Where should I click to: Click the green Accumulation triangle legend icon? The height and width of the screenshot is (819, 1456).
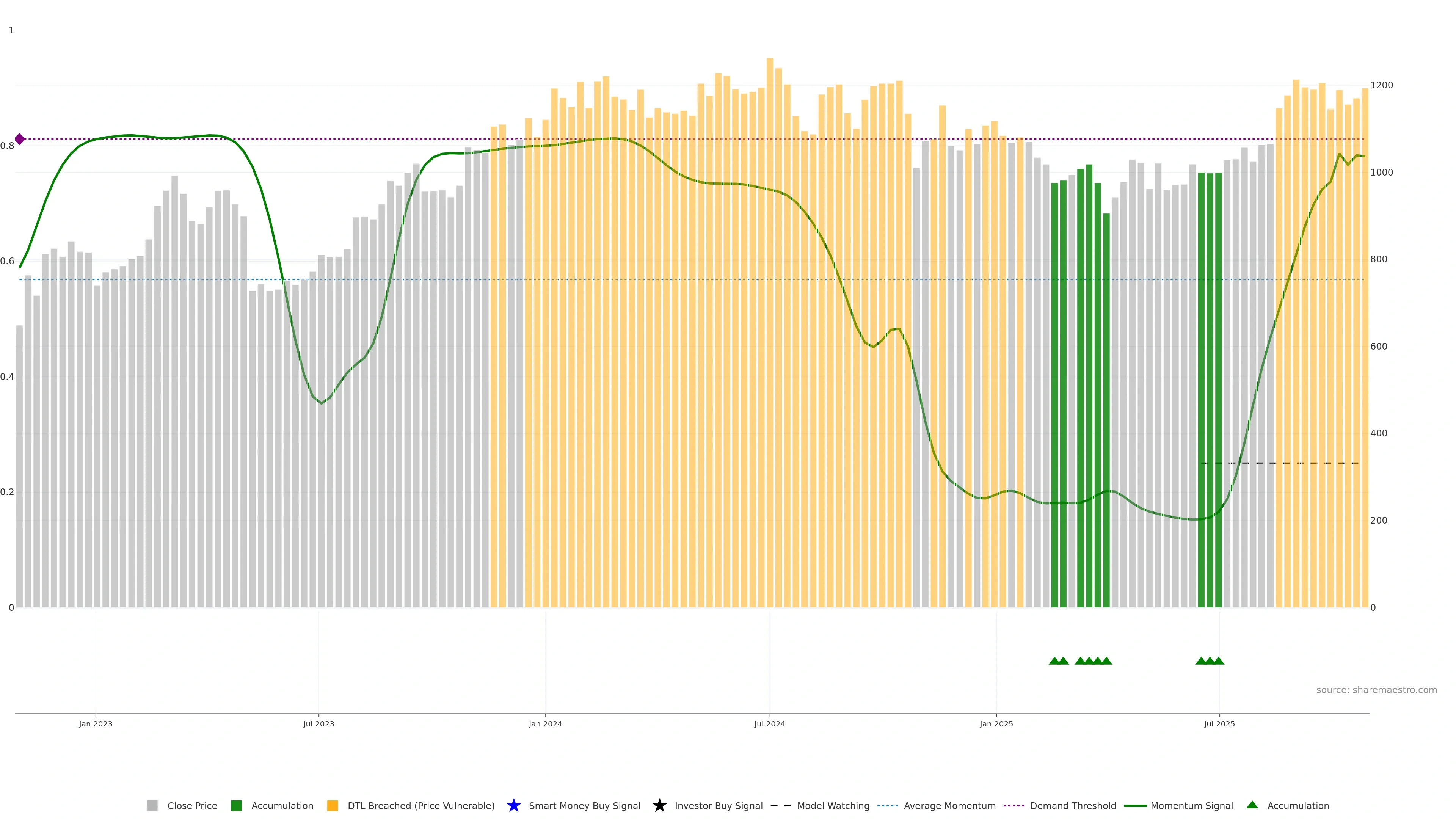pyautogui.click(x=1252, y=805)
